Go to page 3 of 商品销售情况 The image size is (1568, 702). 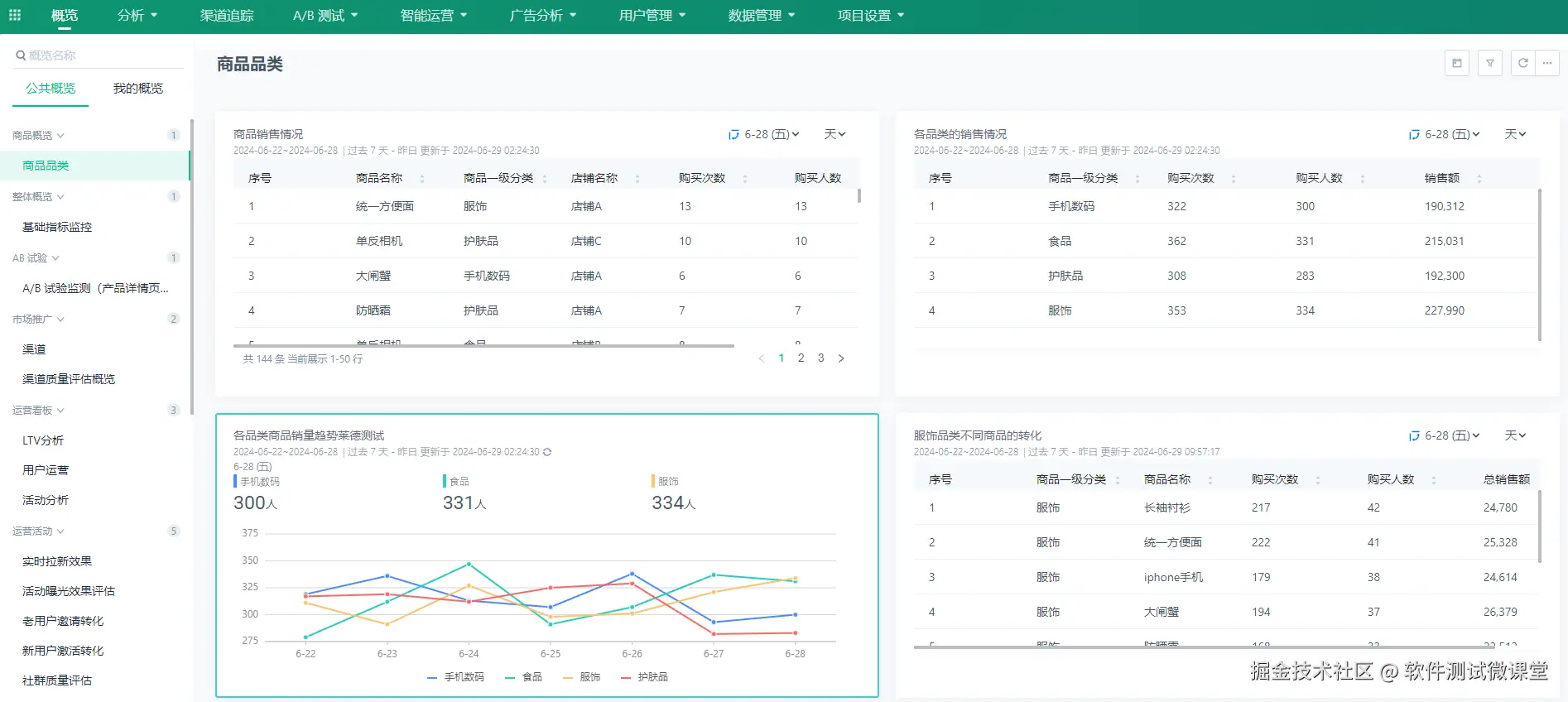click(x=820, y=358)
